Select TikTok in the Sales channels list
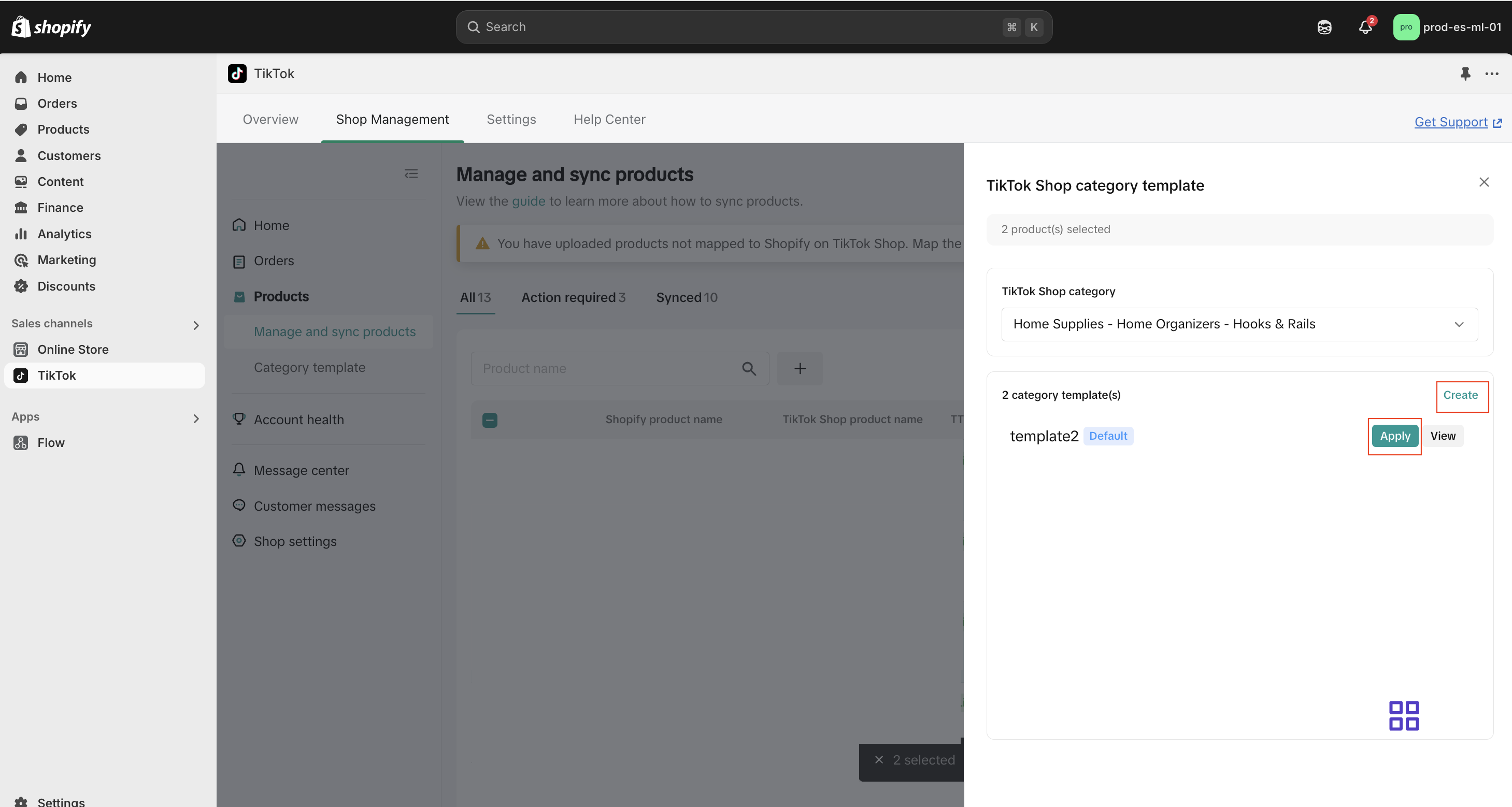 click(x=105, y=376)
